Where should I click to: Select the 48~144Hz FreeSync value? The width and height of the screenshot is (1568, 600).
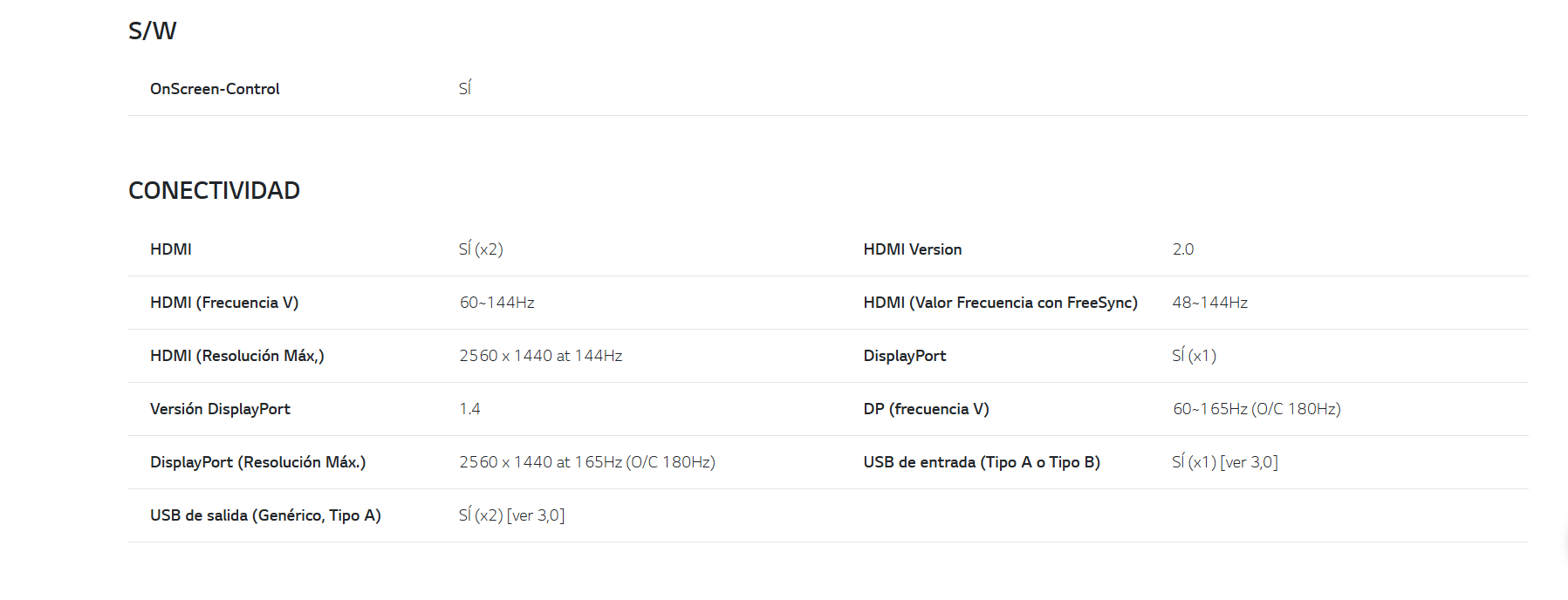(x=1210, y=303)
